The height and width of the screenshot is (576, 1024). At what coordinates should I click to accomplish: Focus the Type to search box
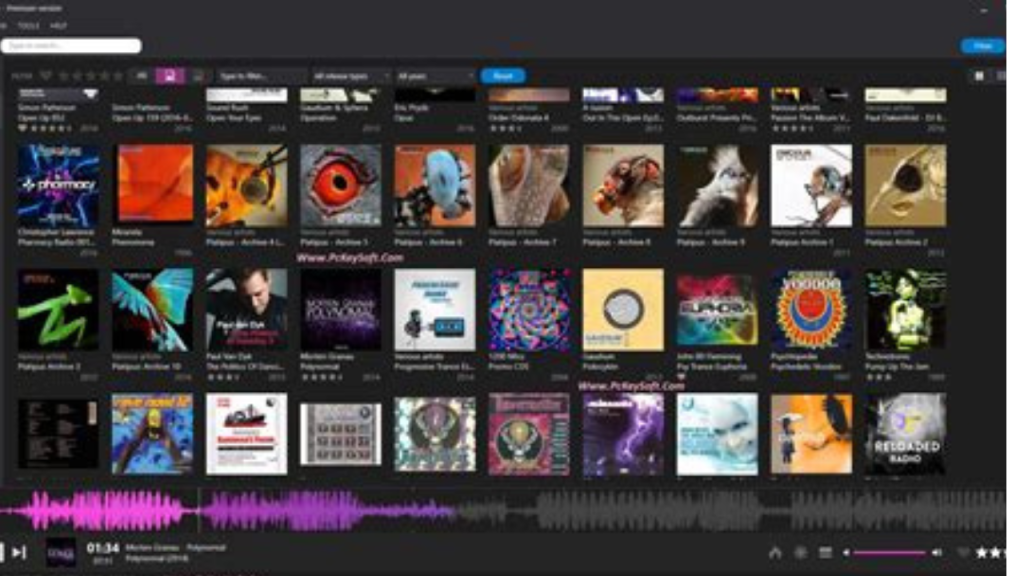pos(71,46)
